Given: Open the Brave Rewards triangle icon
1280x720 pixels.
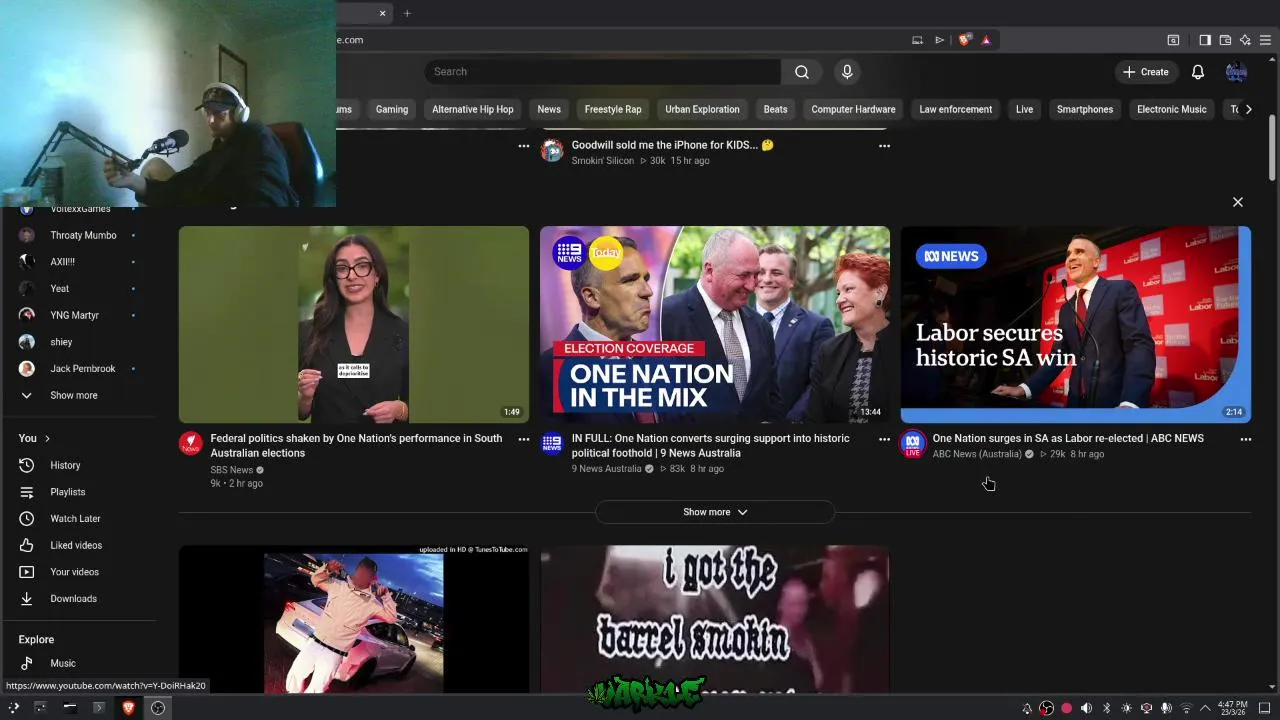Looking at the screenshot, I should 986,40.
